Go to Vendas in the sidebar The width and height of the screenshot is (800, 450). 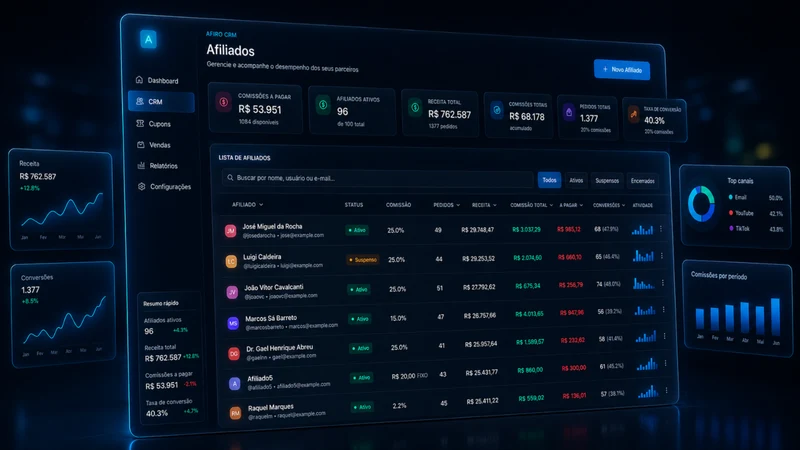click(x=154, y=145)
